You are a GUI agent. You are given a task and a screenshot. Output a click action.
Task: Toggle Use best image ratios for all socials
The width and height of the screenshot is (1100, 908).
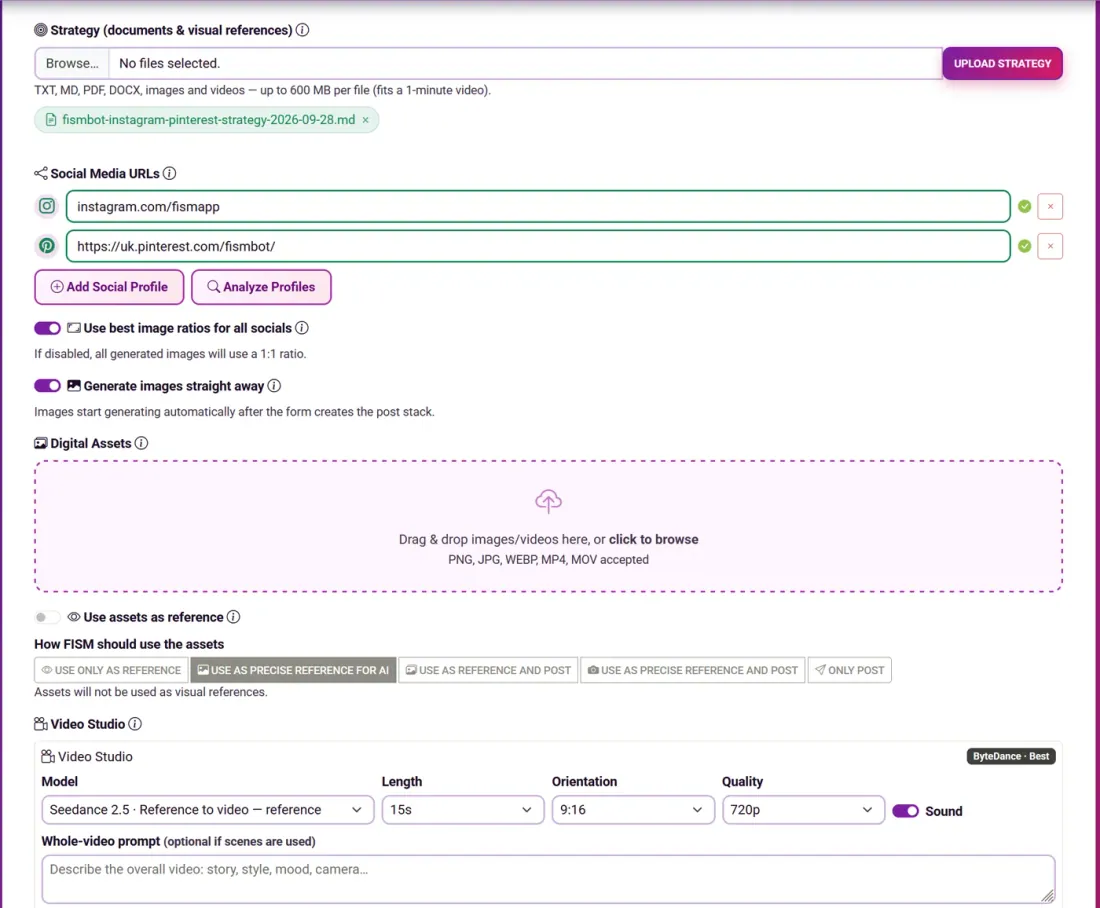coord(48,328)
